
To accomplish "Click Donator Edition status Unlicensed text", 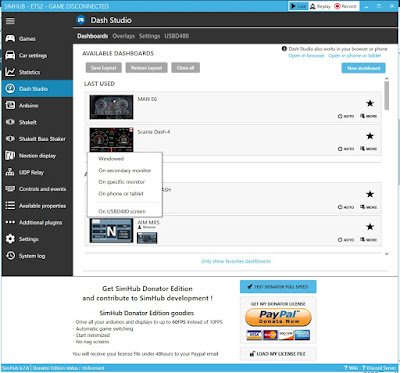I will pos(69,368).
